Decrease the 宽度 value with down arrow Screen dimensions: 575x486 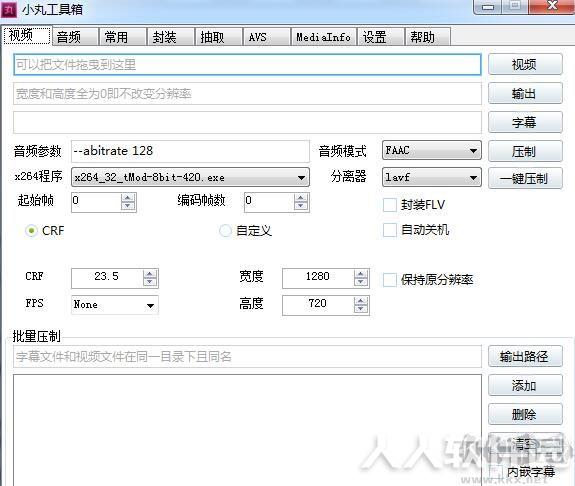[361, 282]
